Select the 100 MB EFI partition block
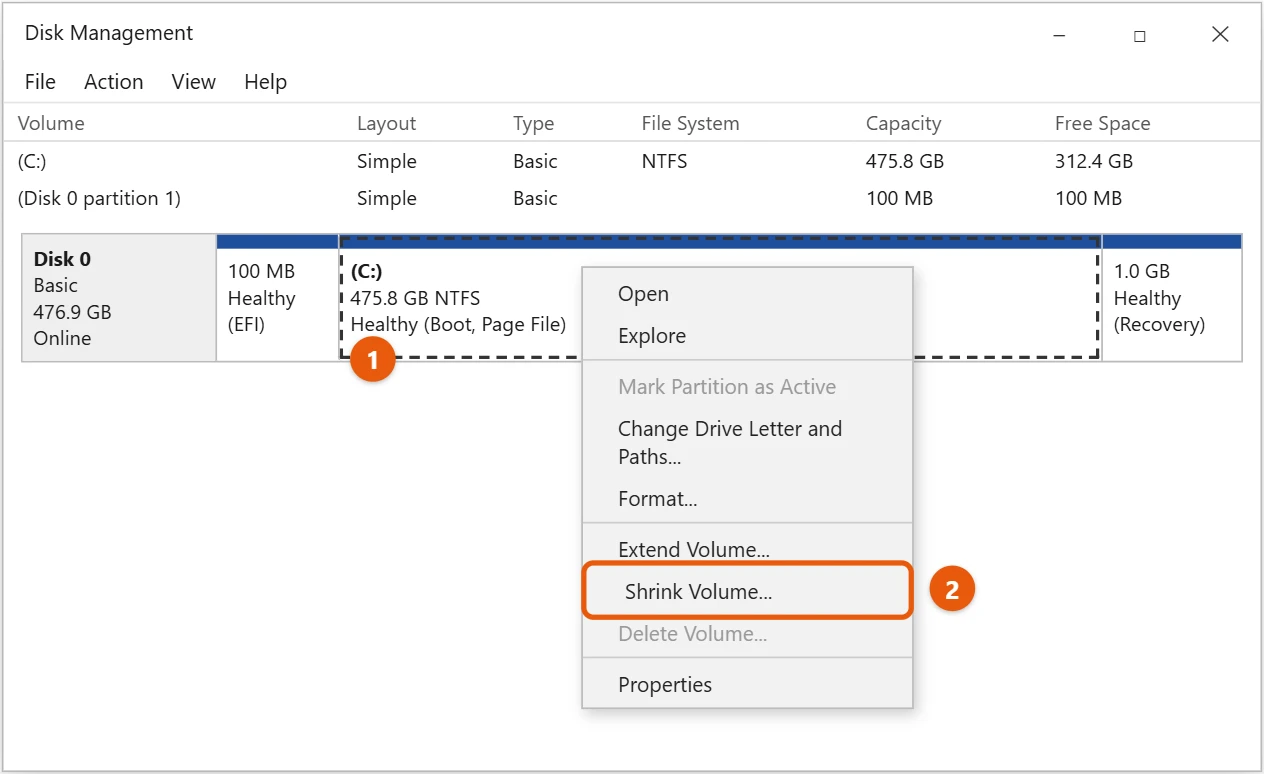 277,298
